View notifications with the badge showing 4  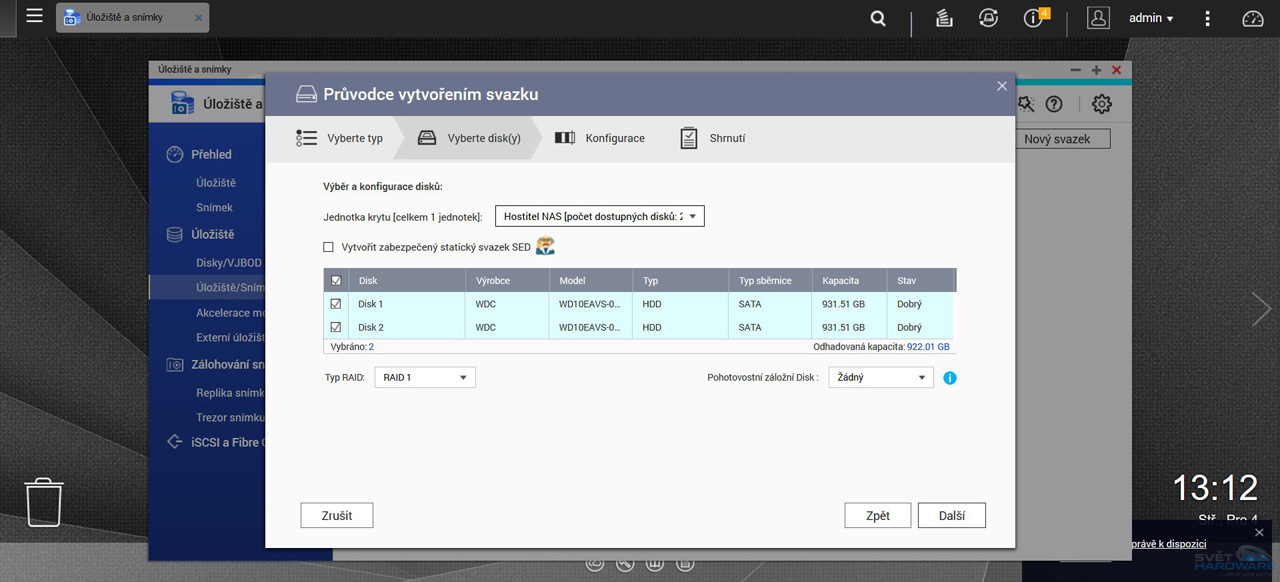click(x=1032, y=18)
